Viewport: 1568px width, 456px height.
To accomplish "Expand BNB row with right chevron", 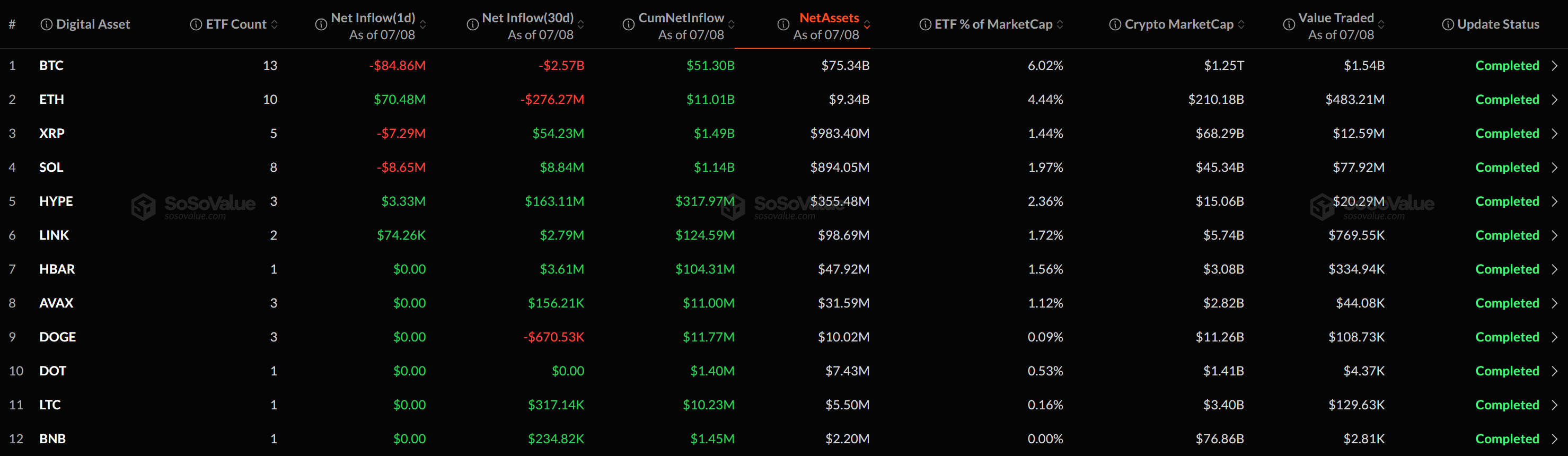I will [1555, 439].
